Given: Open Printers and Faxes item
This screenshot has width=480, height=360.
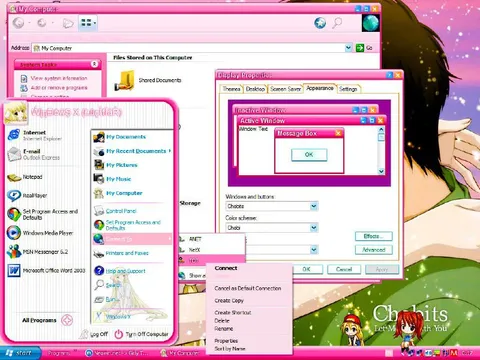Looking at the screenshot, I should coord(121,253).
